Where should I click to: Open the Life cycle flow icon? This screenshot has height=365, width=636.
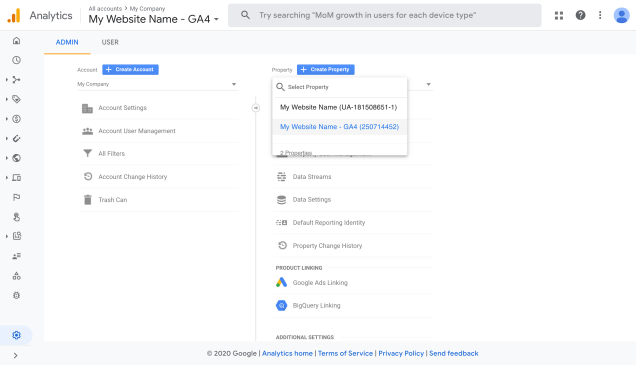16,79
